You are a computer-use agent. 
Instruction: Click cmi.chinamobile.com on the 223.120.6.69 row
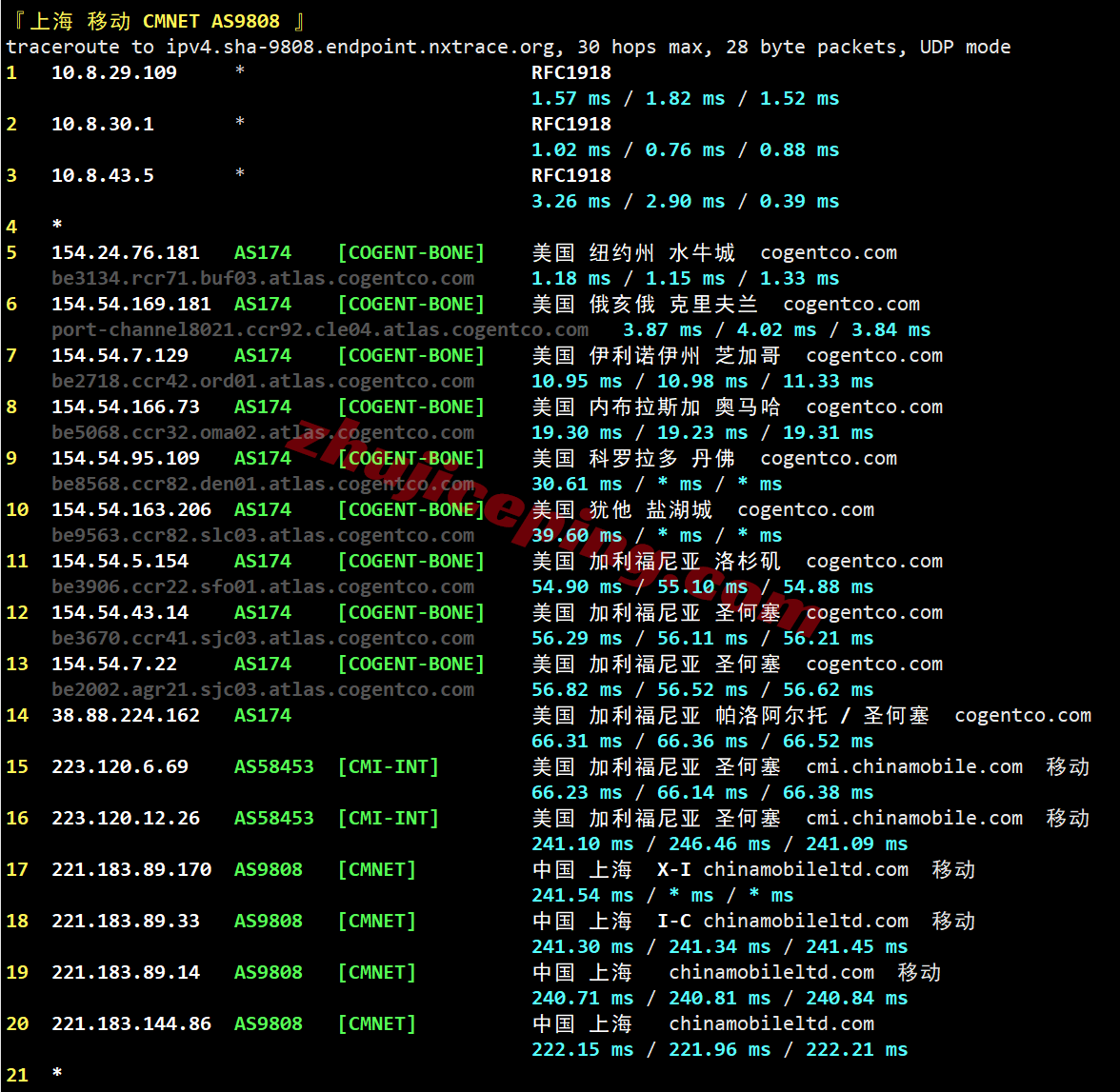914,767
